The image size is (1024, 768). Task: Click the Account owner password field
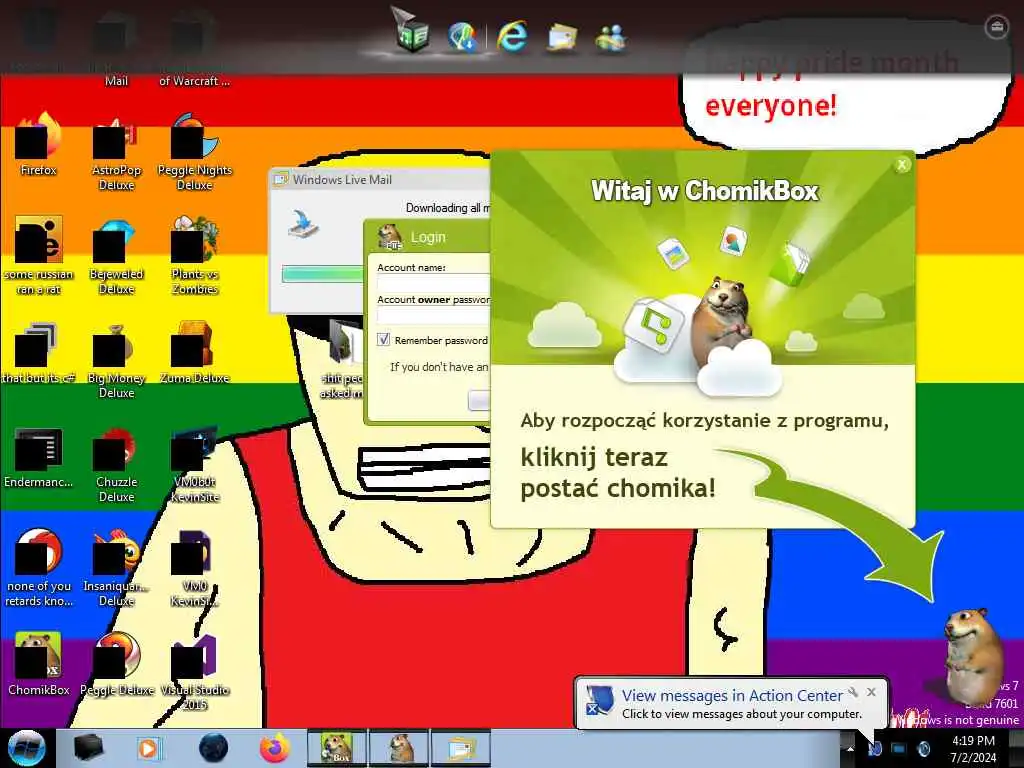(x=434, y=315)
